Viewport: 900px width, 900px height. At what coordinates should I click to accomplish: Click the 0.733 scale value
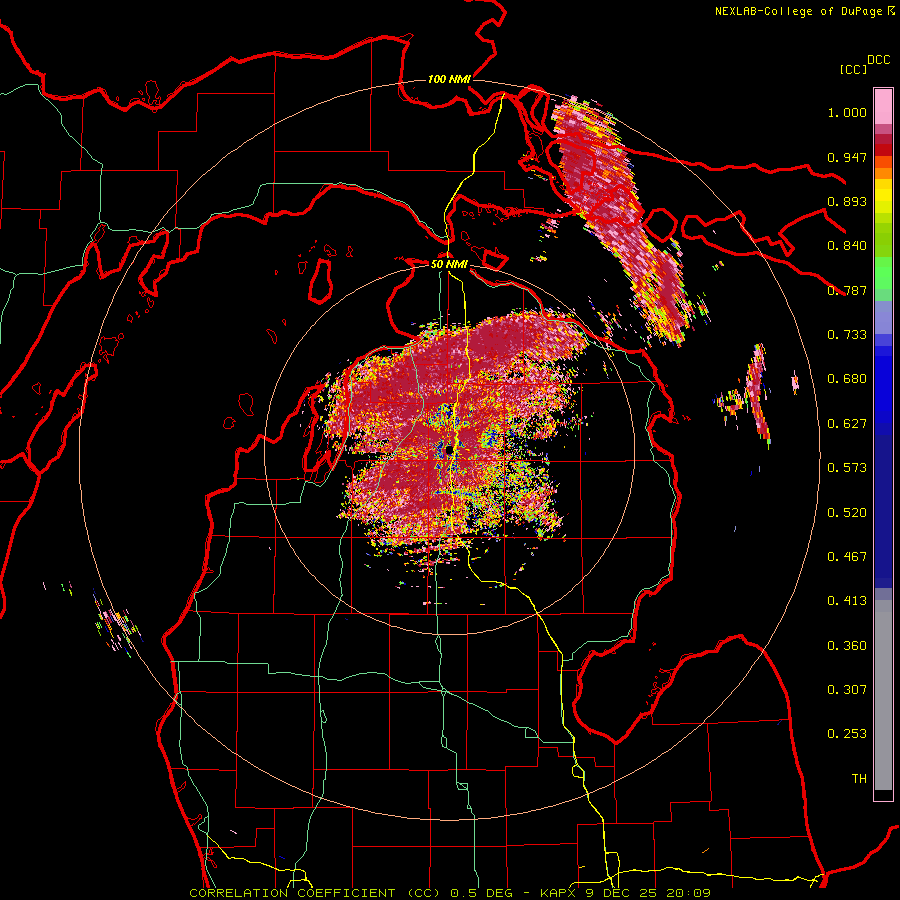[x=847, y=335]
